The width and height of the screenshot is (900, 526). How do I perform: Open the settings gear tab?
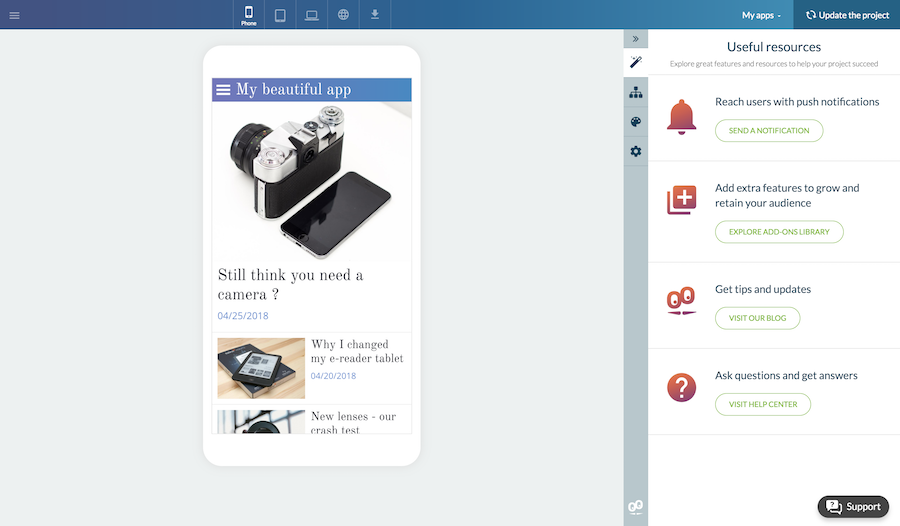636,152
